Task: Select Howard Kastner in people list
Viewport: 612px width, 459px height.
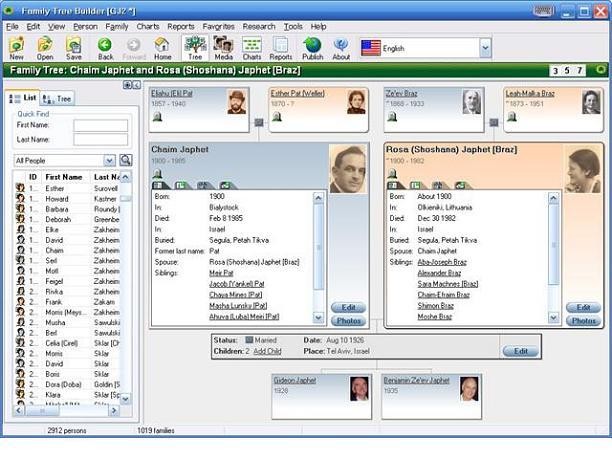Action: coord(67,199)
